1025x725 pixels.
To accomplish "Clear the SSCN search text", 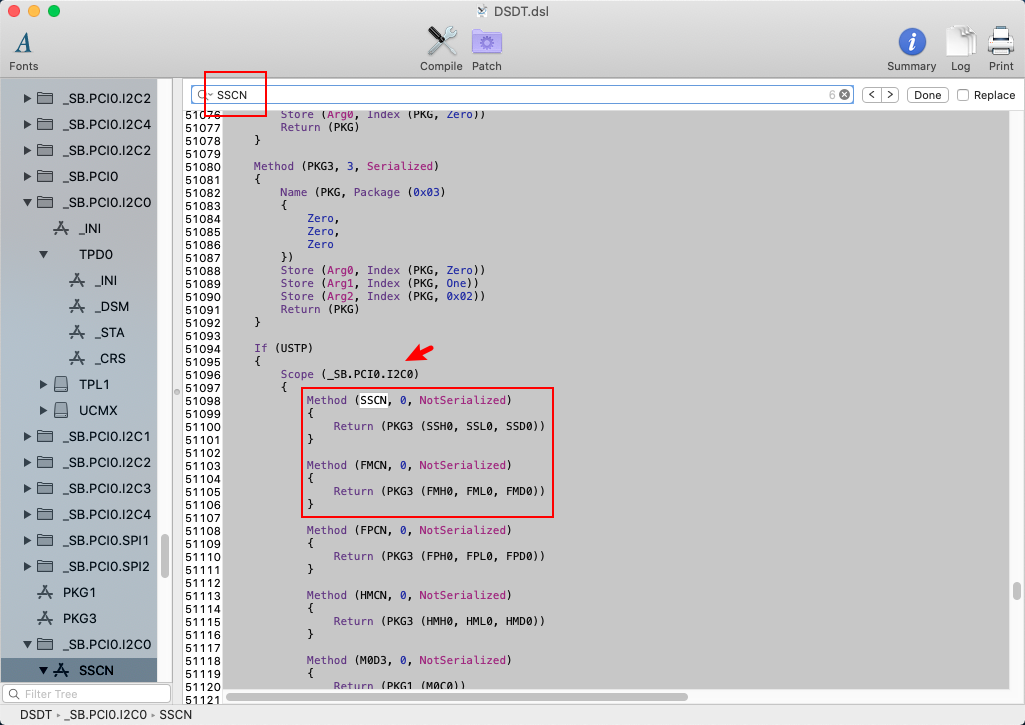I will tap(845, 95).
